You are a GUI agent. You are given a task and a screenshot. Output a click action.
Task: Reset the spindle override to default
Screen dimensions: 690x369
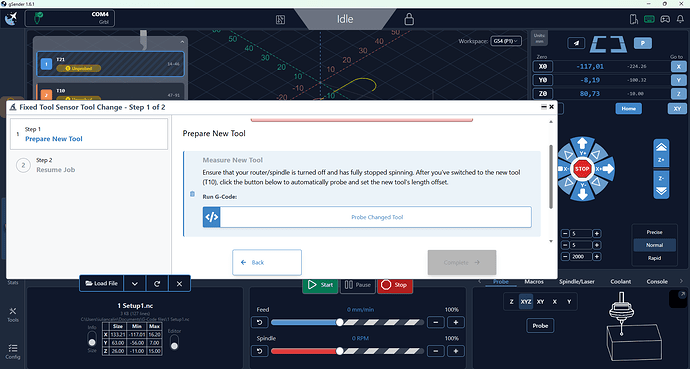260,351
